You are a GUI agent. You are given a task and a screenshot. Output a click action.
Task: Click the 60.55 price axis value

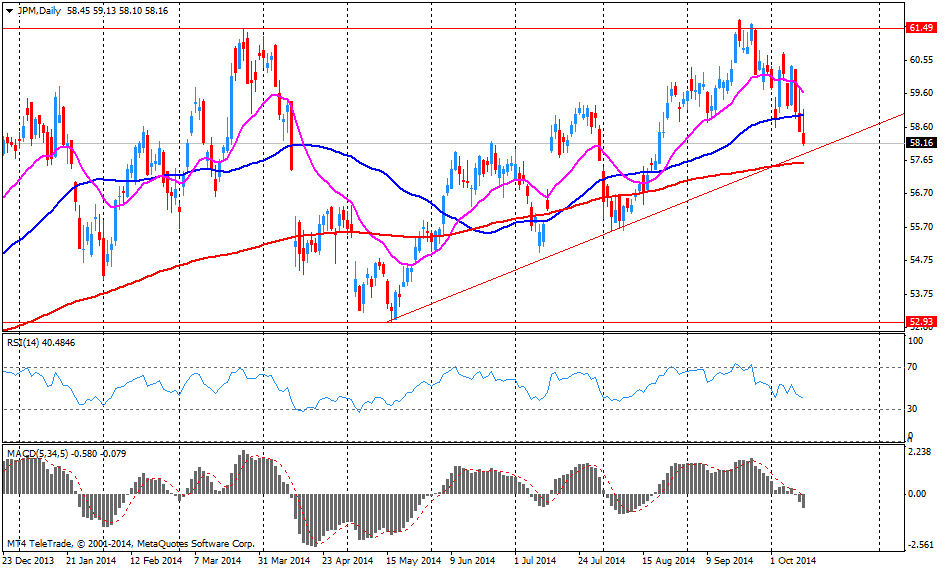[920, 60]
